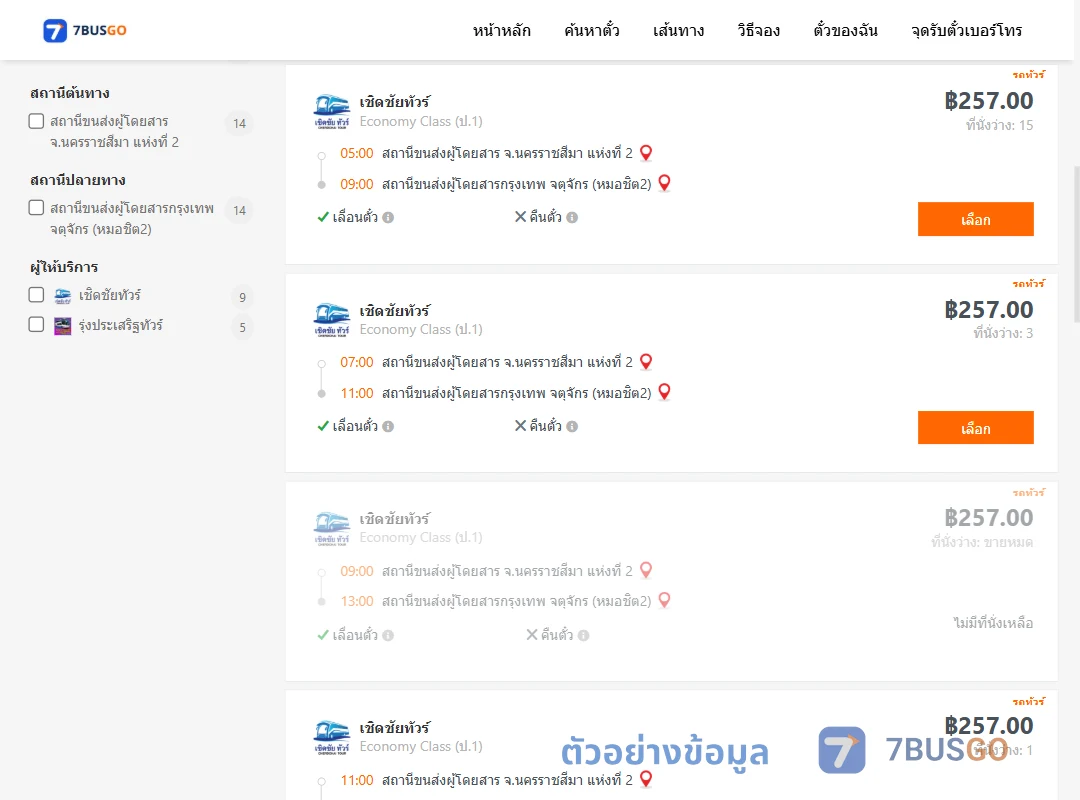Tick the destination Mo Chit 2 checkbox
The height and width of the screenshot is (800, 1080).
(37, 207)
